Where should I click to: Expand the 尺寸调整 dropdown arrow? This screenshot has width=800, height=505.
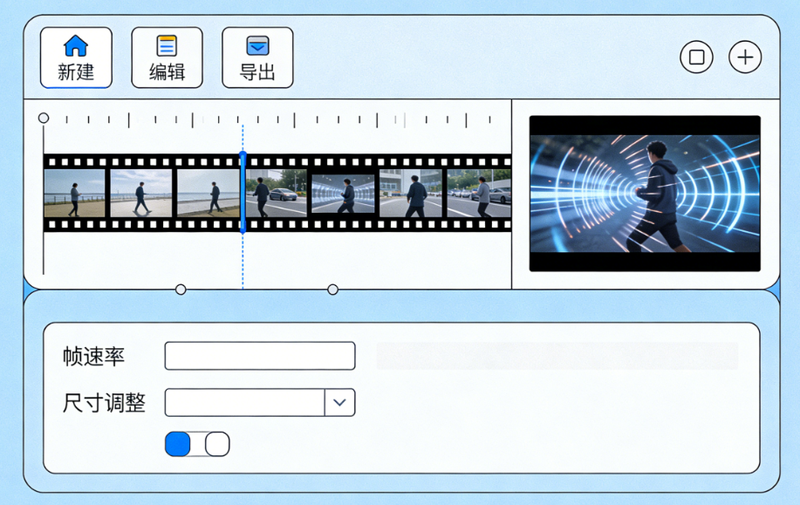(x=340, y=402)
